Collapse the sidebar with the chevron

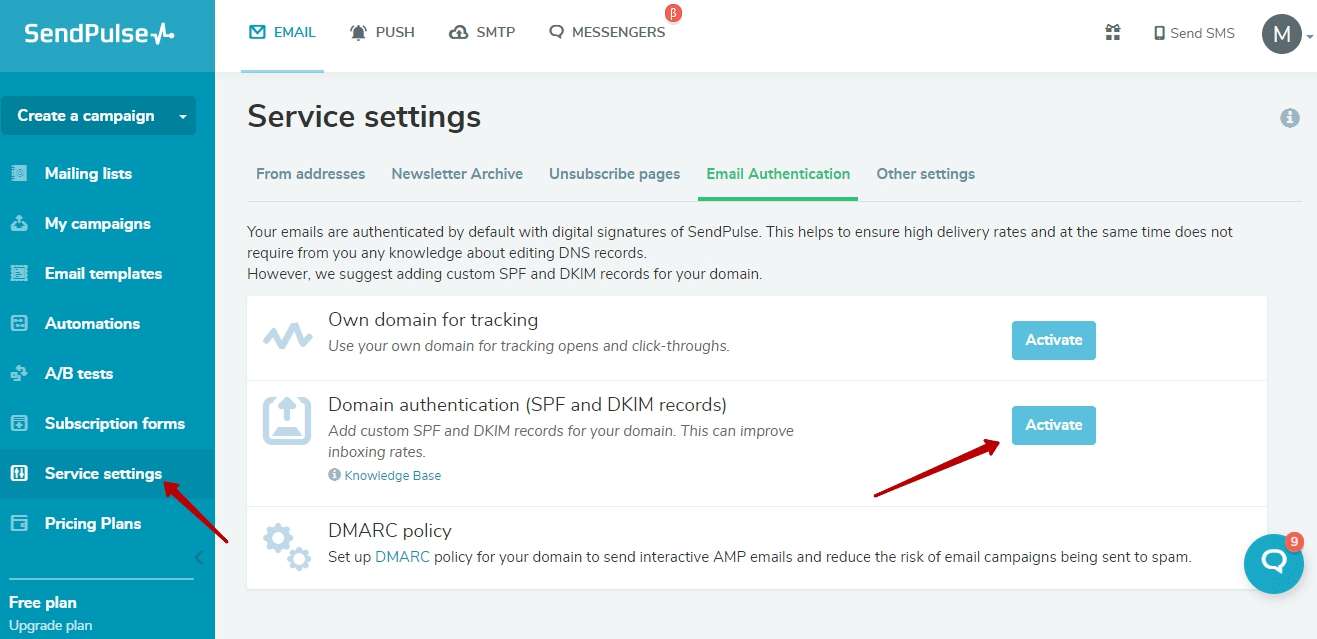tap(198, 558)
